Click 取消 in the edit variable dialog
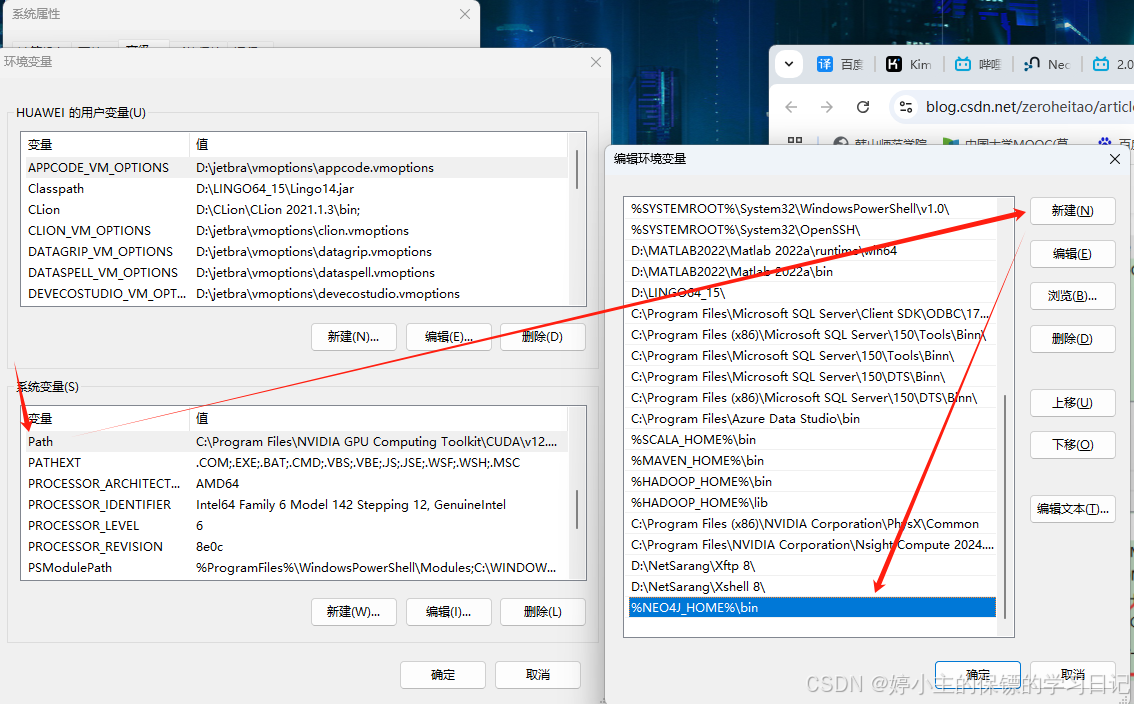Image resolution: width=1134 pixels, height=704 pixels. click(1072, 674)
